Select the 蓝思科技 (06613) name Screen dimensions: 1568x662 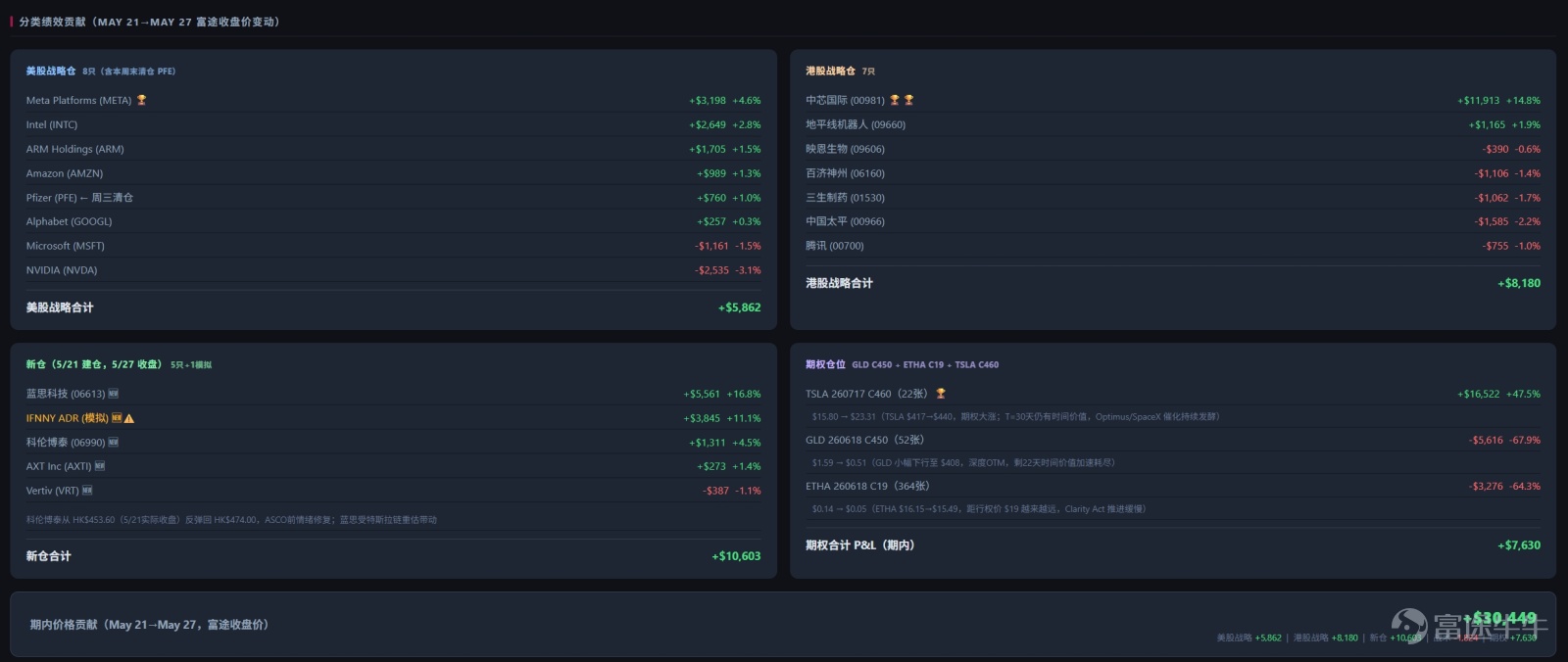click(x=66, y=394)
